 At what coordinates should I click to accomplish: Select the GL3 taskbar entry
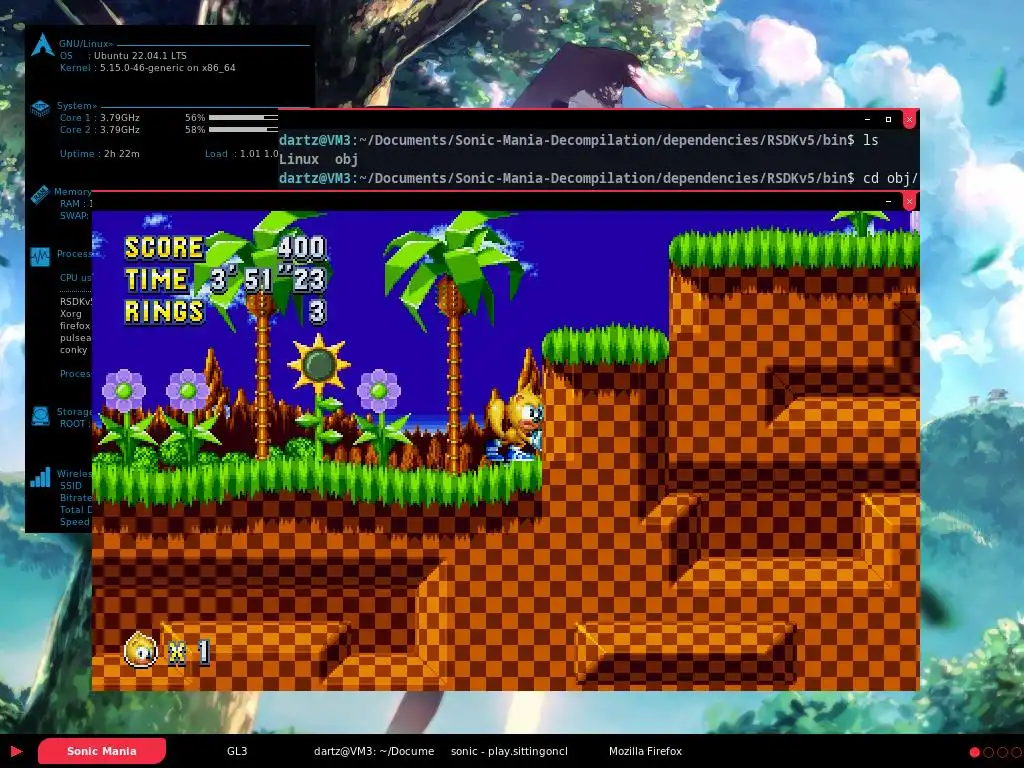click(237, 751)
